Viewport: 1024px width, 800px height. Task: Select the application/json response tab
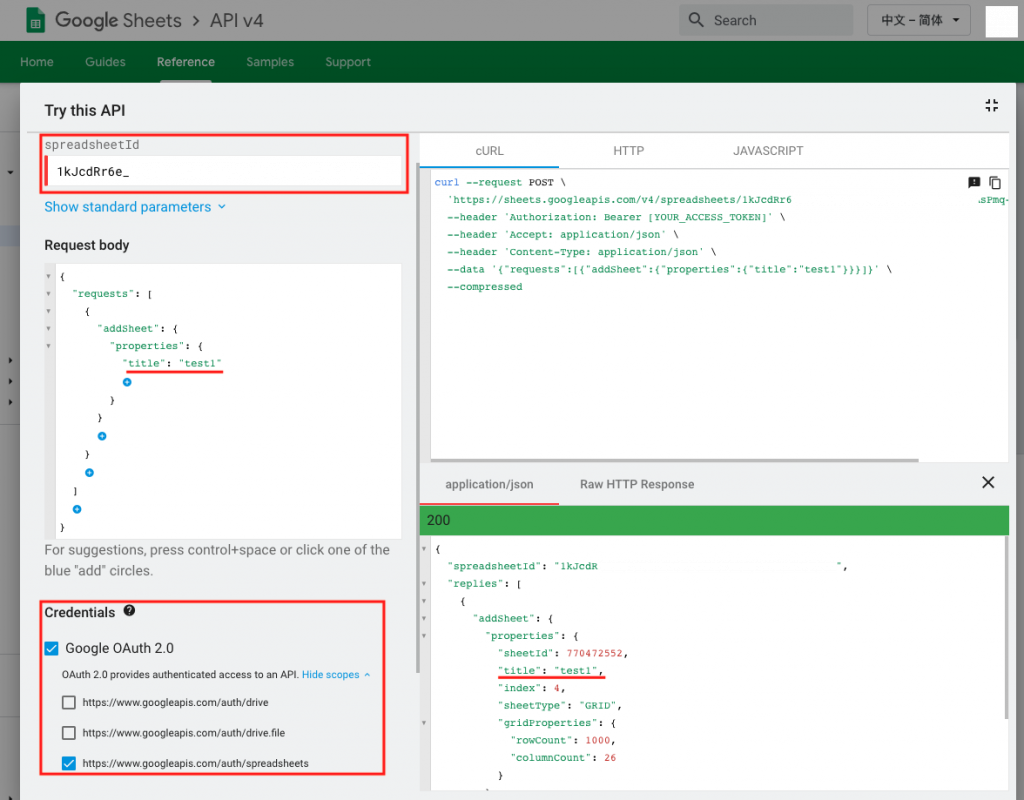489,485
